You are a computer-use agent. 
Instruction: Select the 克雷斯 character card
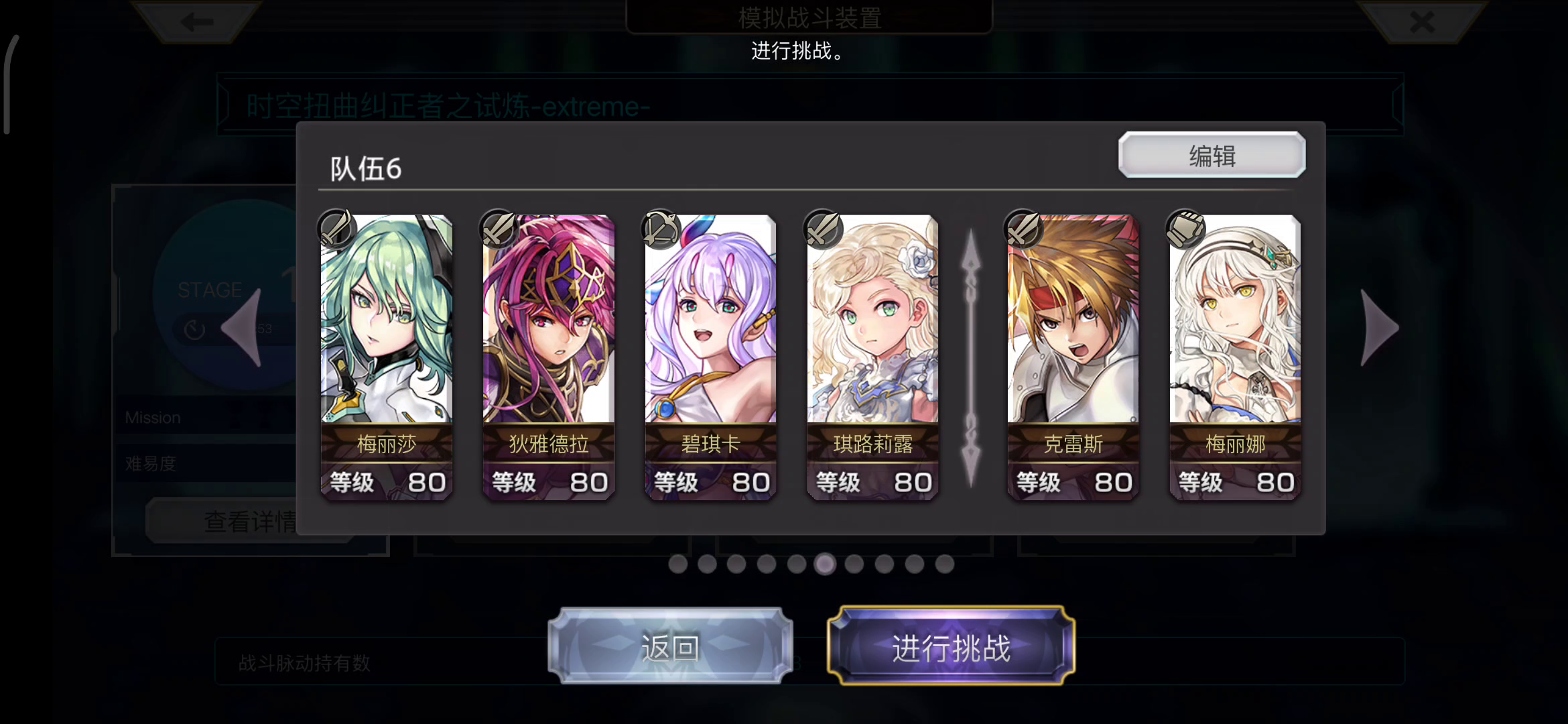click(x=1073, y=357)
